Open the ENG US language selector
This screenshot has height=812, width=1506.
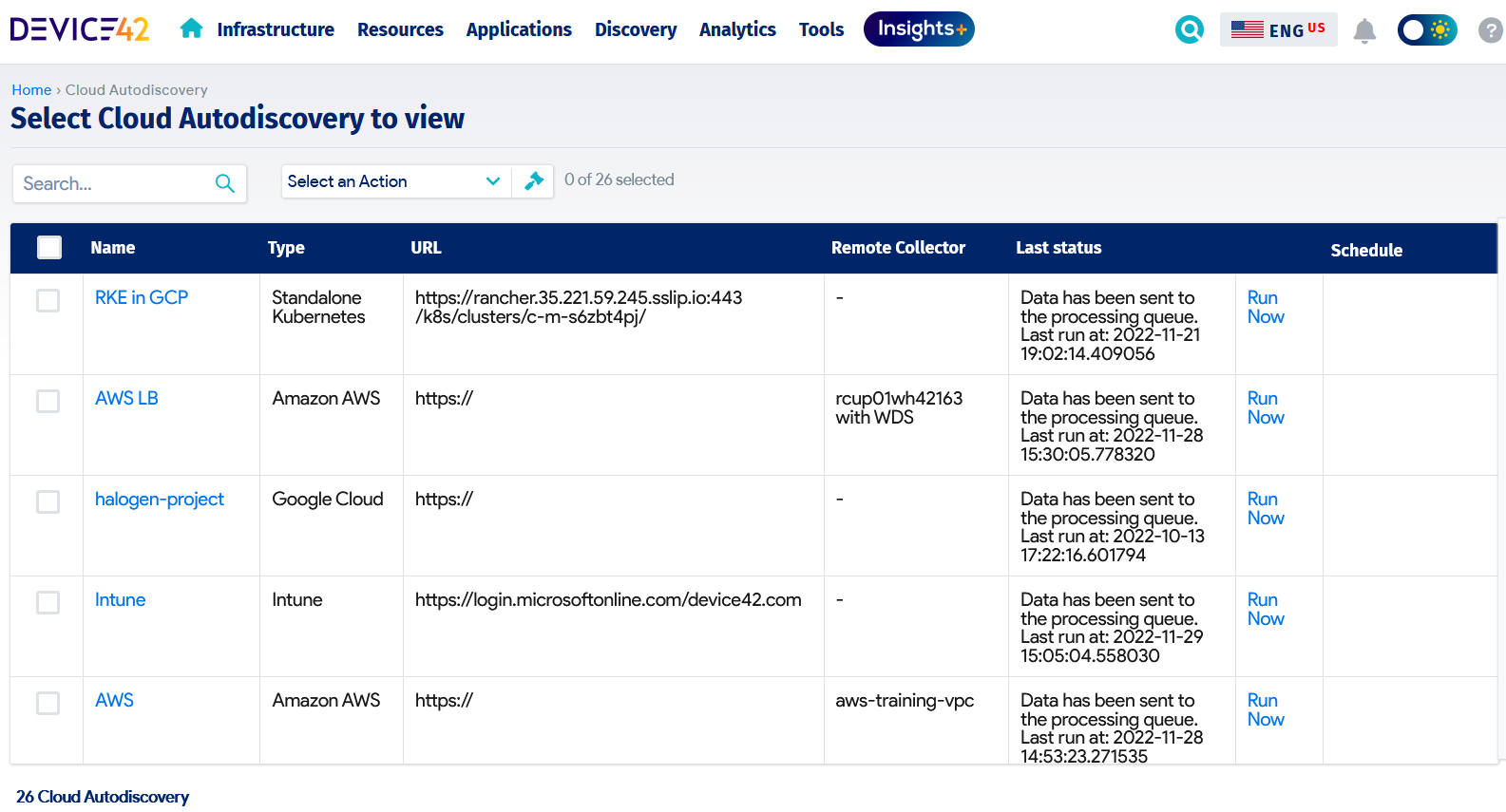[x=1278, y=29]
